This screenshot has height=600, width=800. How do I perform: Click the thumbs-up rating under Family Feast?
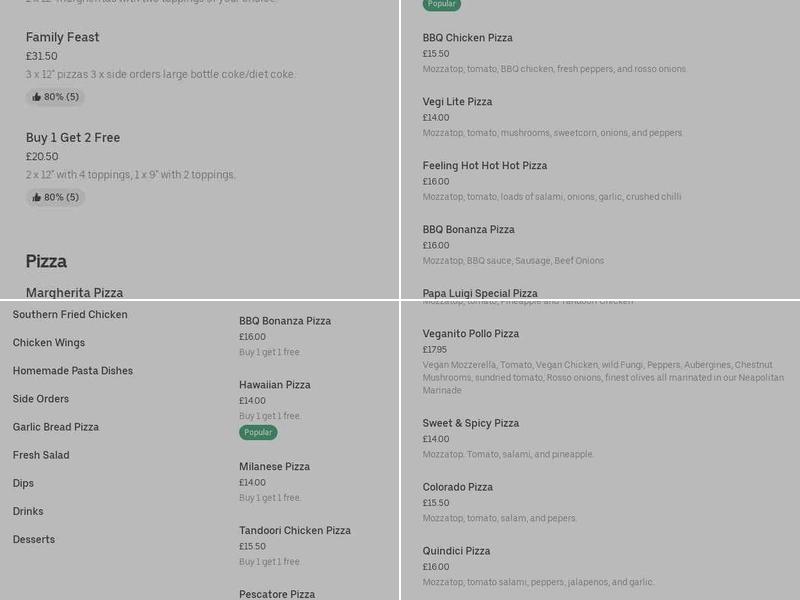[55, 97]
